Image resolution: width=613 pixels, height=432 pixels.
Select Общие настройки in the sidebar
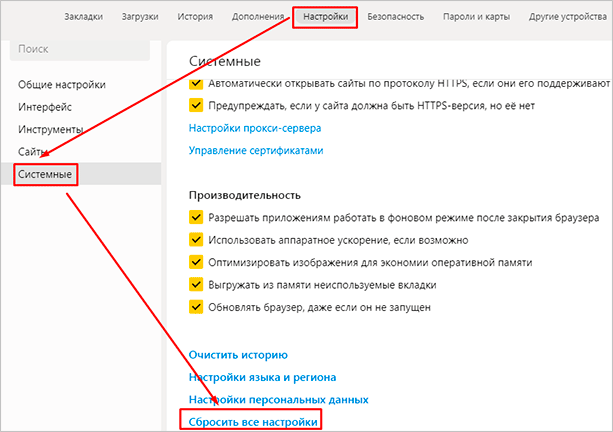click(62, 85)
